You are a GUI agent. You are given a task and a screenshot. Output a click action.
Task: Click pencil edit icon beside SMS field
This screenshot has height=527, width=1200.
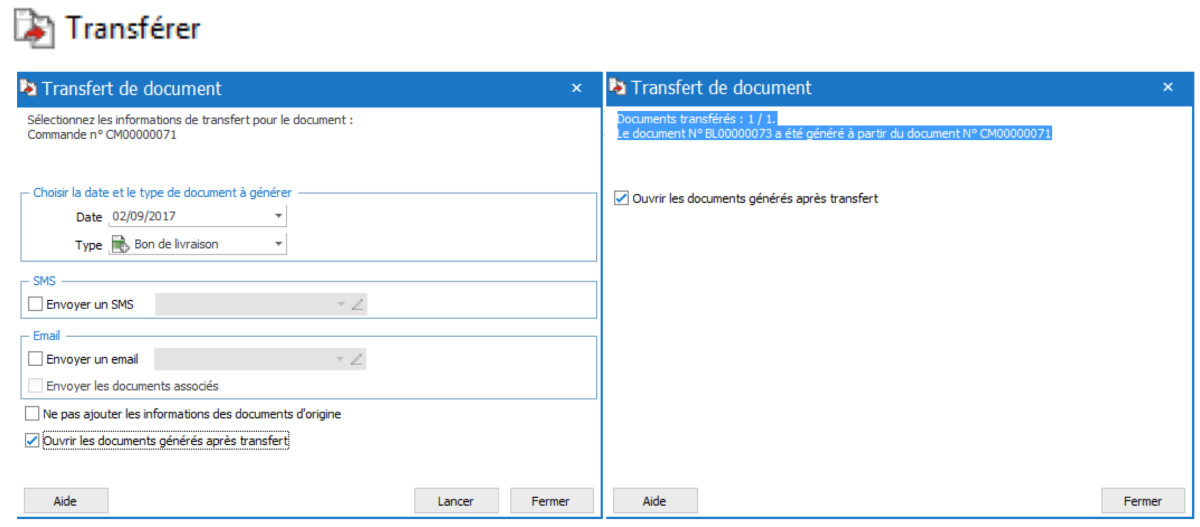[357, 304]
